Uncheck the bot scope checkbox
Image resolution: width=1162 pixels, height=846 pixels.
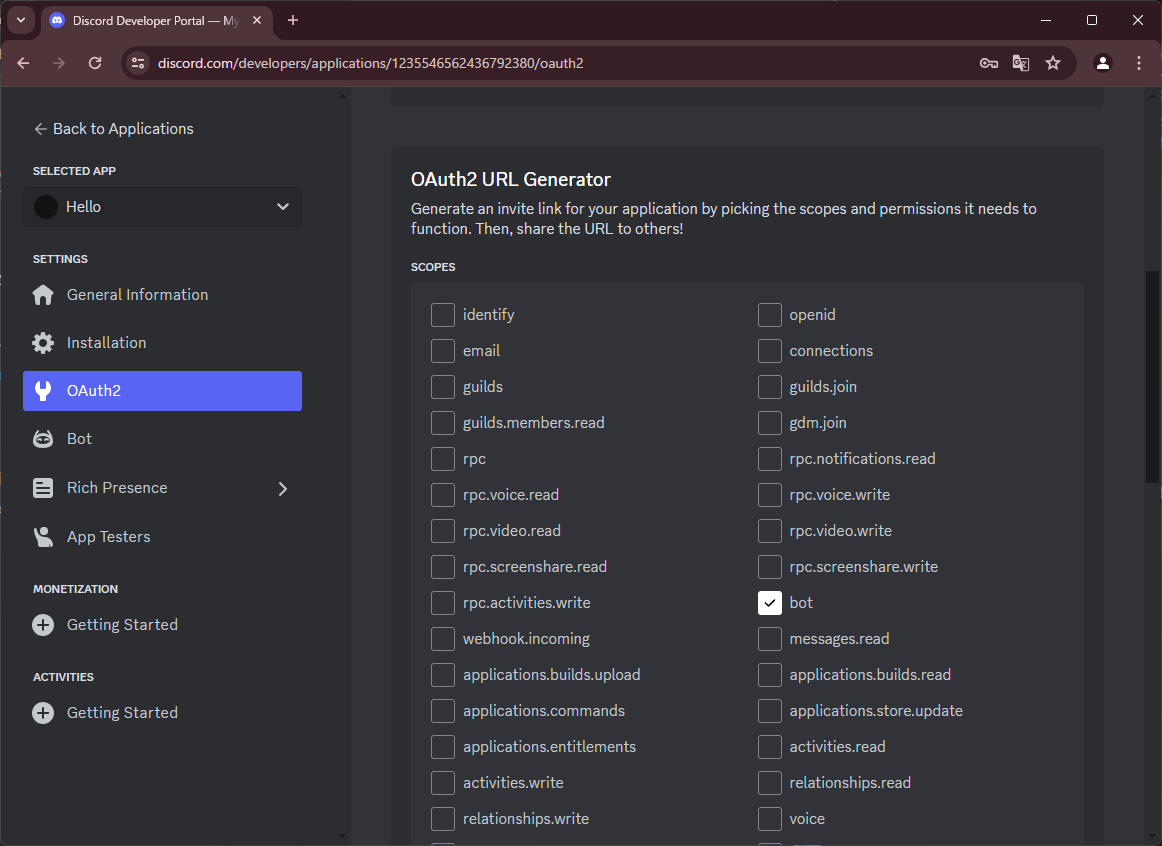[x=769, y=603]
